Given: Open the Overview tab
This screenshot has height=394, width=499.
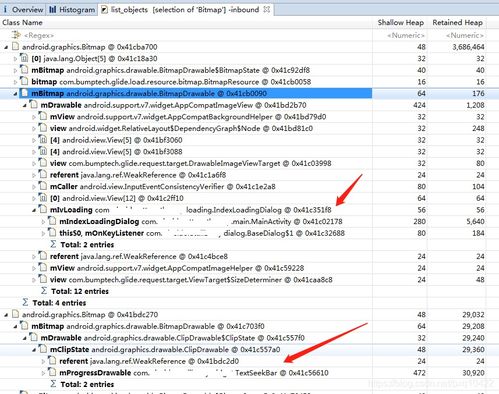Looking at the screenshot, I should coord(23,10).
